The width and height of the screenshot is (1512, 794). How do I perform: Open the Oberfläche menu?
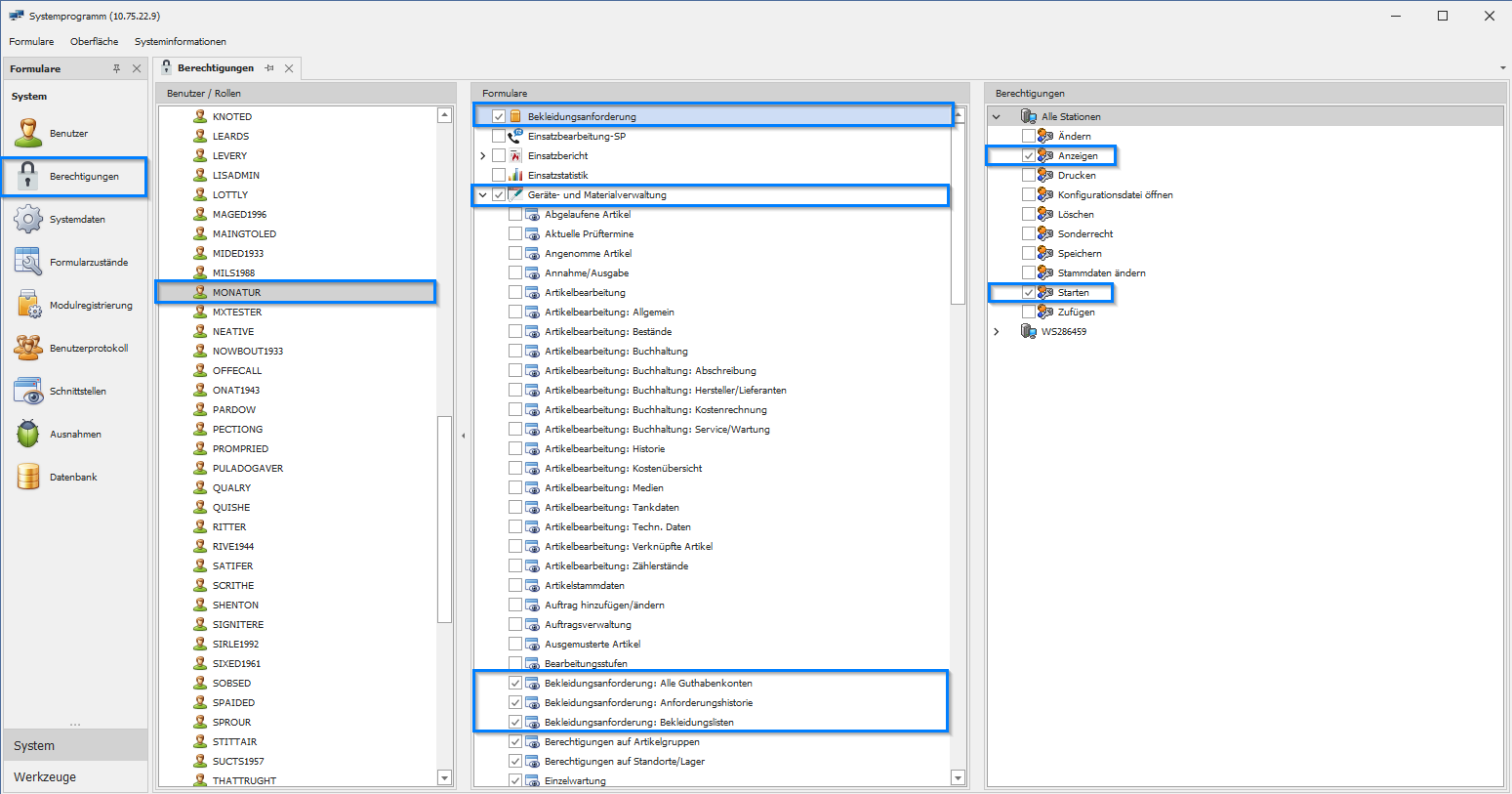(94, 42)
